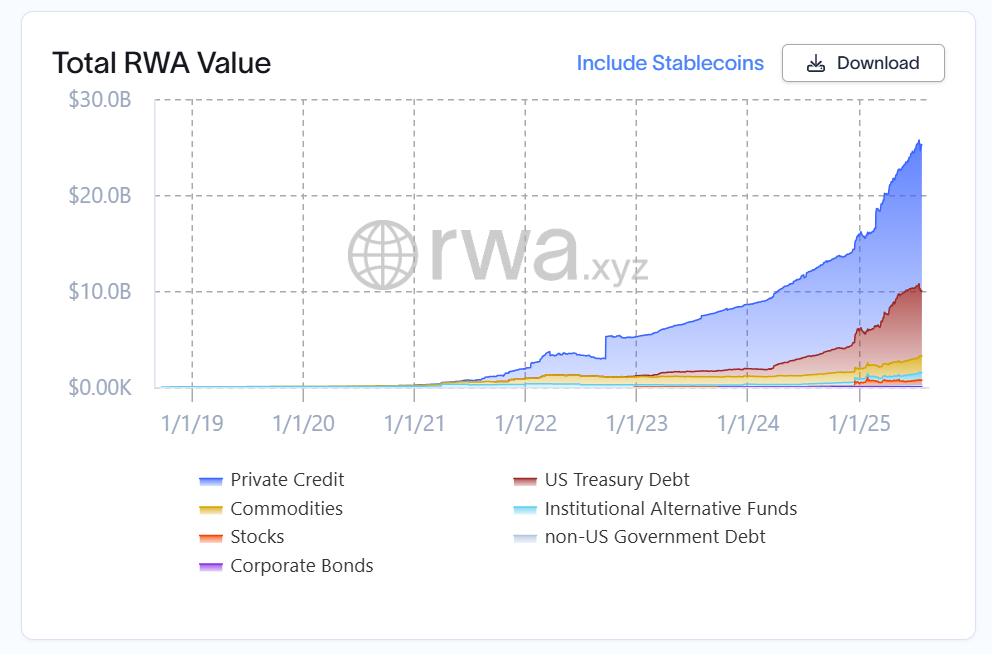Click the Total RWA Value title
Image resolution: width=992 pixels, height=654 pixels.
click(161, 63)
